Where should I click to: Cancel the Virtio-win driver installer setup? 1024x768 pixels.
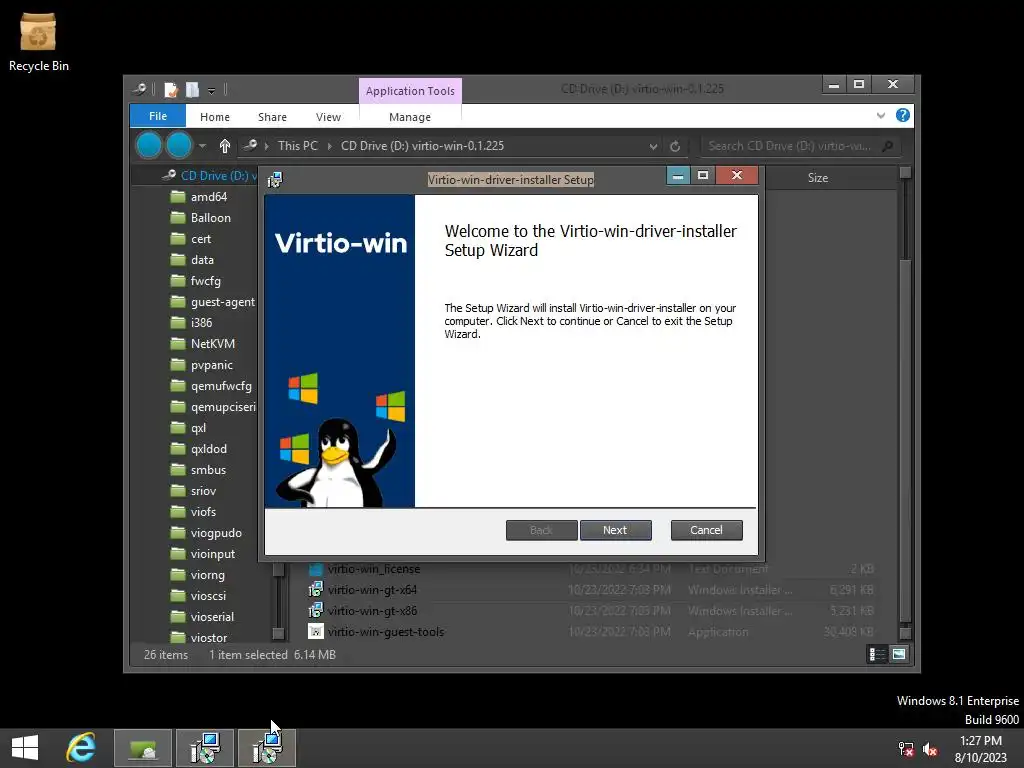click(706, 530)
